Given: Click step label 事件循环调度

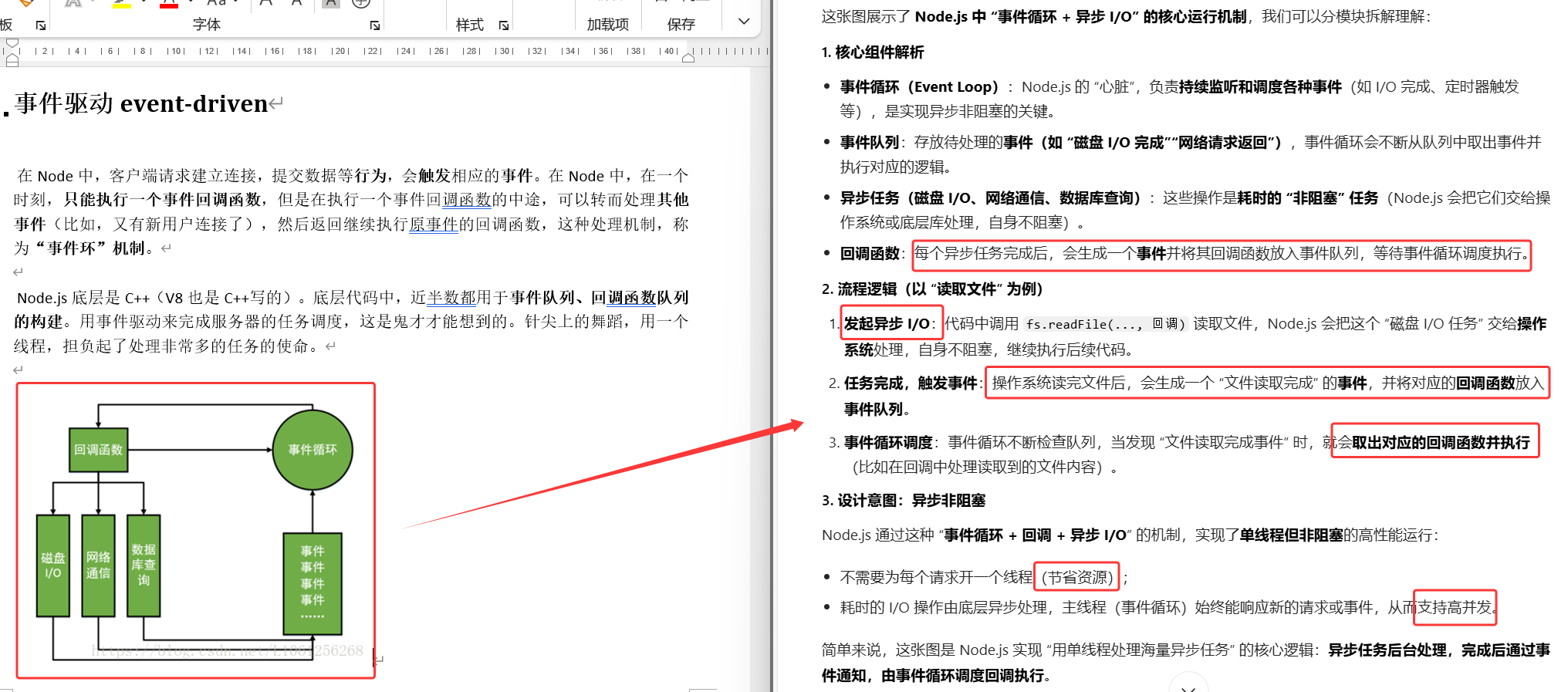Looking at the screenshot, I should [888, 443].
